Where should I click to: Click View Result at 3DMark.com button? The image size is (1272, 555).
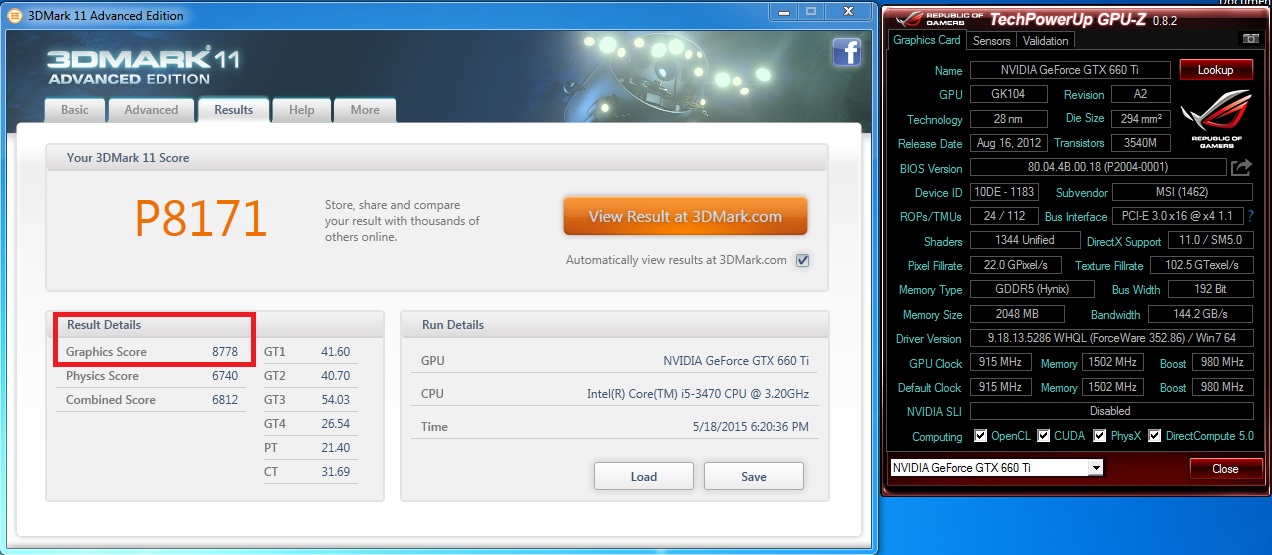tap(685, 216)
